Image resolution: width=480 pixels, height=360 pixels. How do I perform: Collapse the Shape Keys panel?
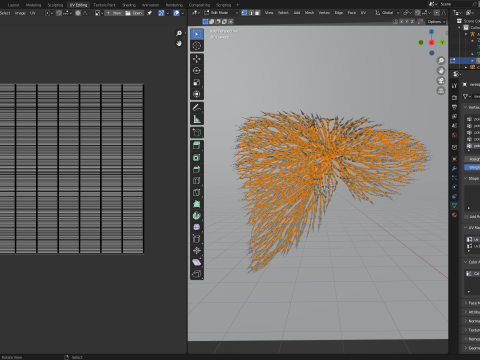point(466,178)
